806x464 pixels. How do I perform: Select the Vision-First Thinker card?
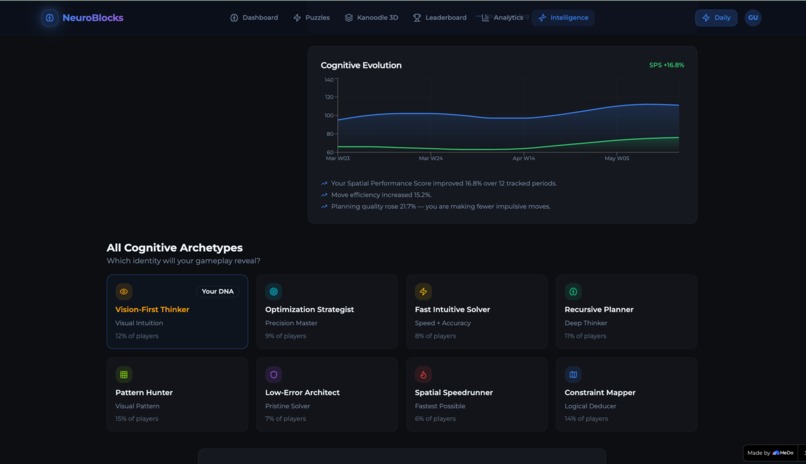[177, 311]
